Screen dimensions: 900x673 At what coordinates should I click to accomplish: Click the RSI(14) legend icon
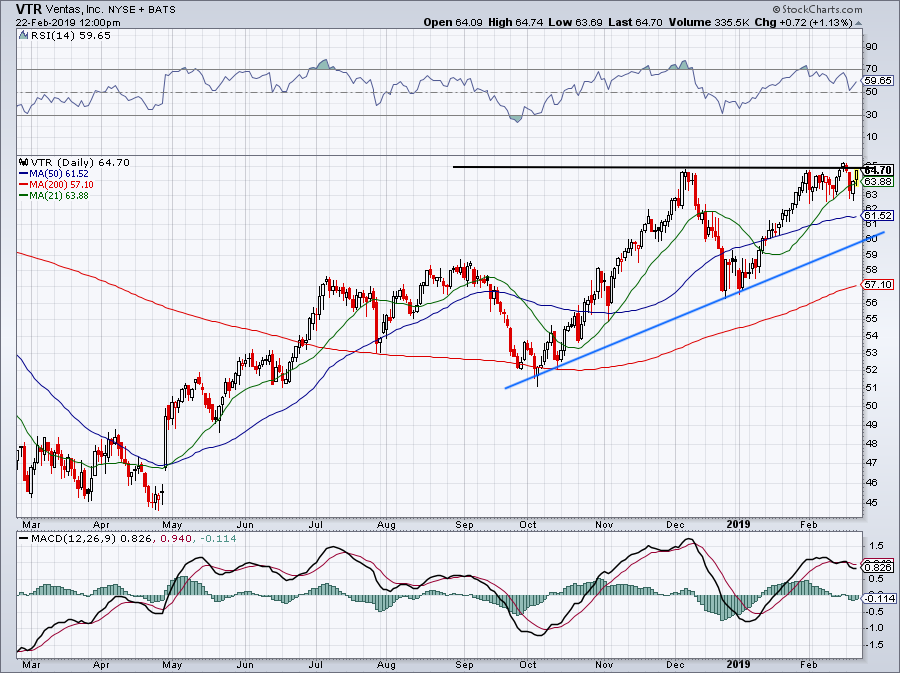click(24, 36)
